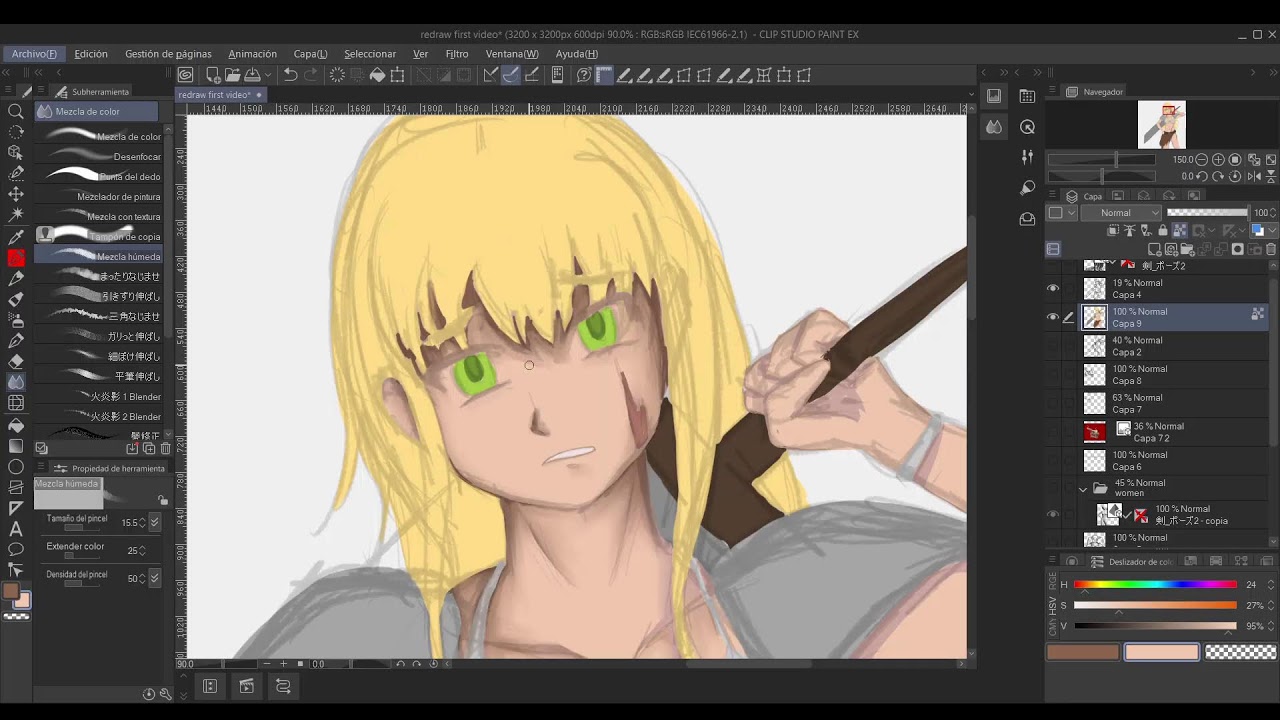
Task: Select the Desenfocar sub tool
Action: point(100,157)
